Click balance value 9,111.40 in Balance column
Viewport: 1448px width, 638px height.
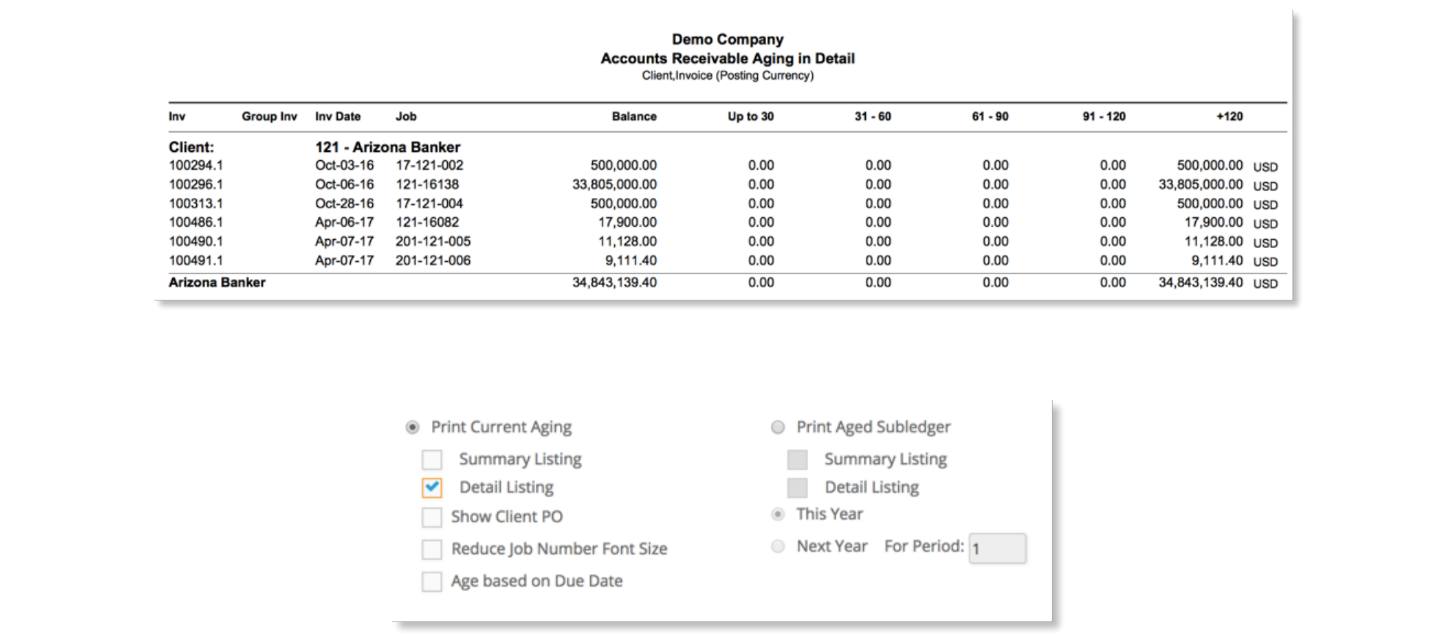pyautogui.click(x=632, y=261)
